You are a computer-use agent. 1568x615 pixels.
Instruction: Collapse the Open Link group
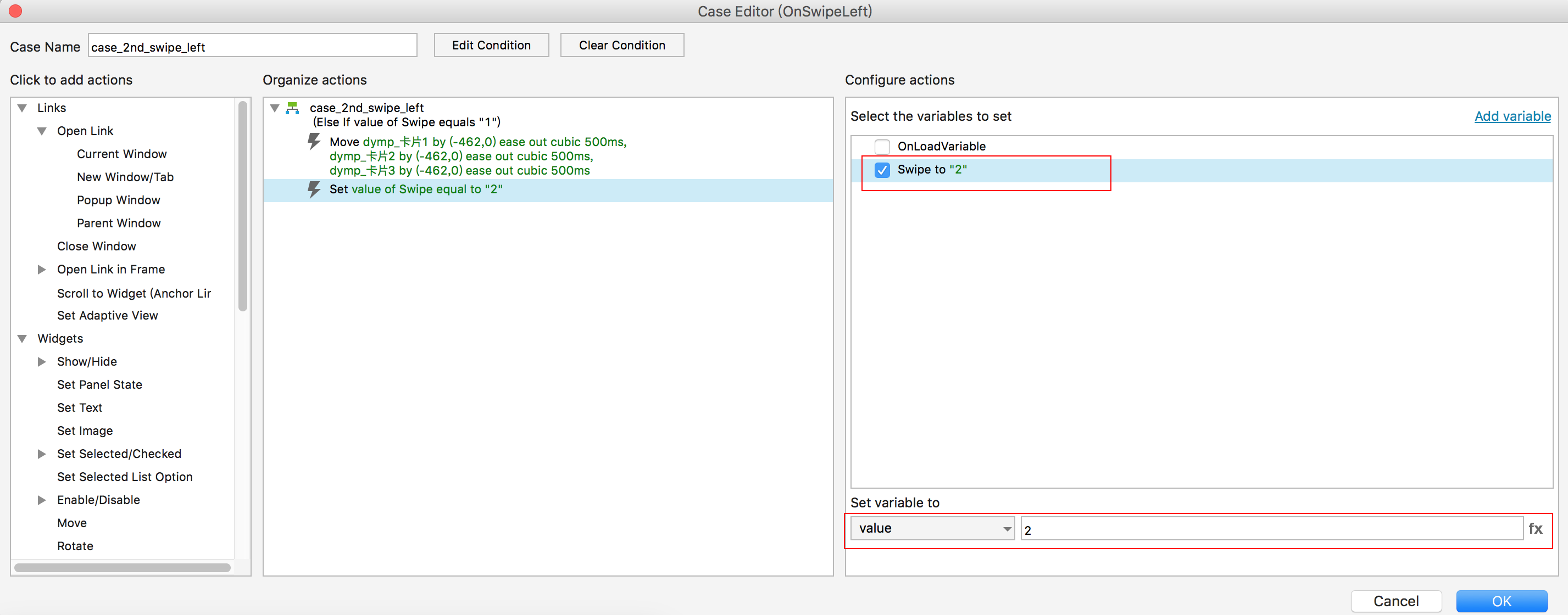pyautogui.click(x=42, y=131)
